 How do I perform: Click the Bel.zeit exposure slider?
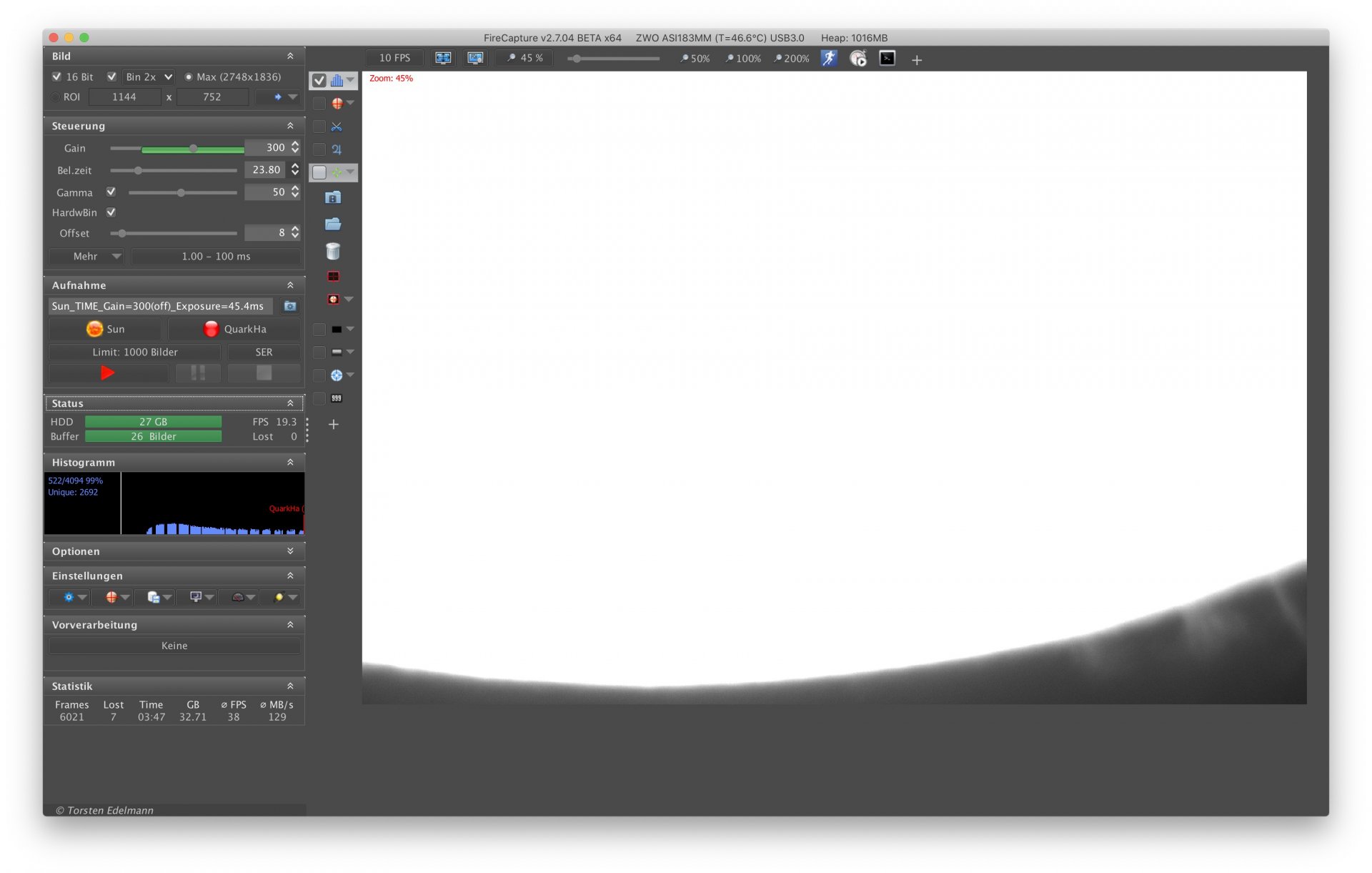tap(174, 171)
